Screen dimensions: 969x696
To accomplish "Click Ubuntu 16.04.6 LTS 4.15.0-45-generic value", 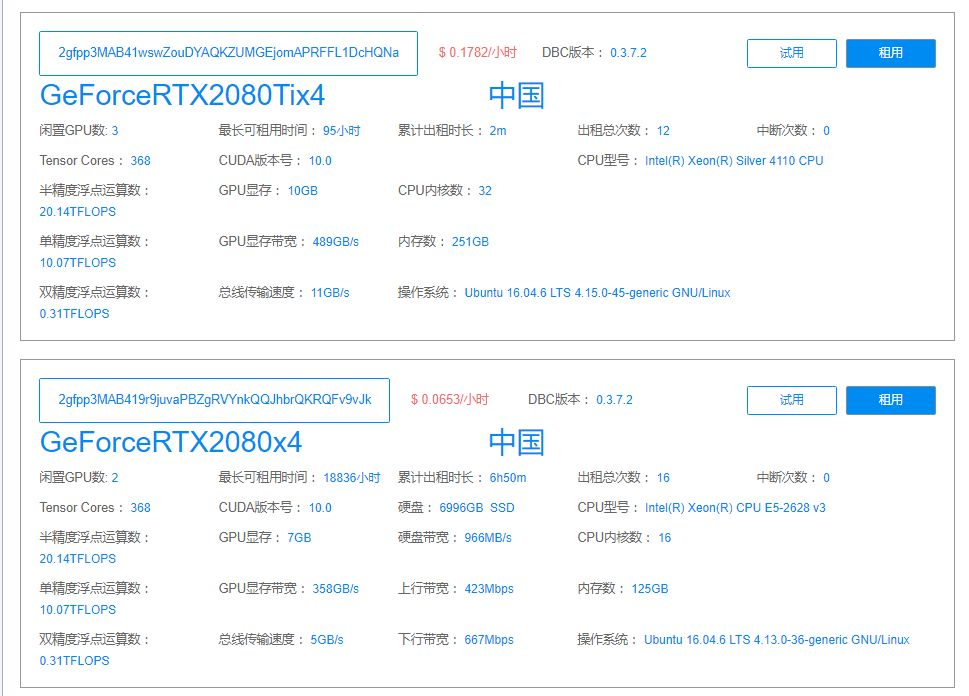I will coord(598,292).
